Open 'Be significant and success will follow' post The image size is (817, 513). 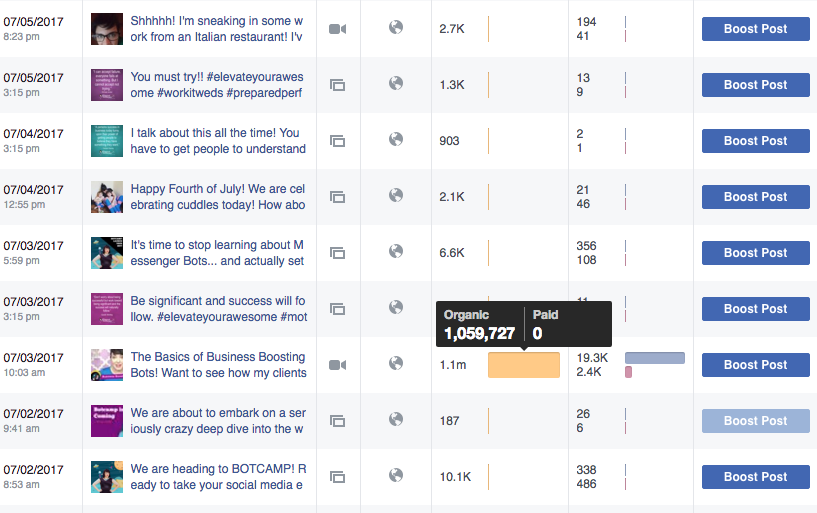click(x=219, y=309)
